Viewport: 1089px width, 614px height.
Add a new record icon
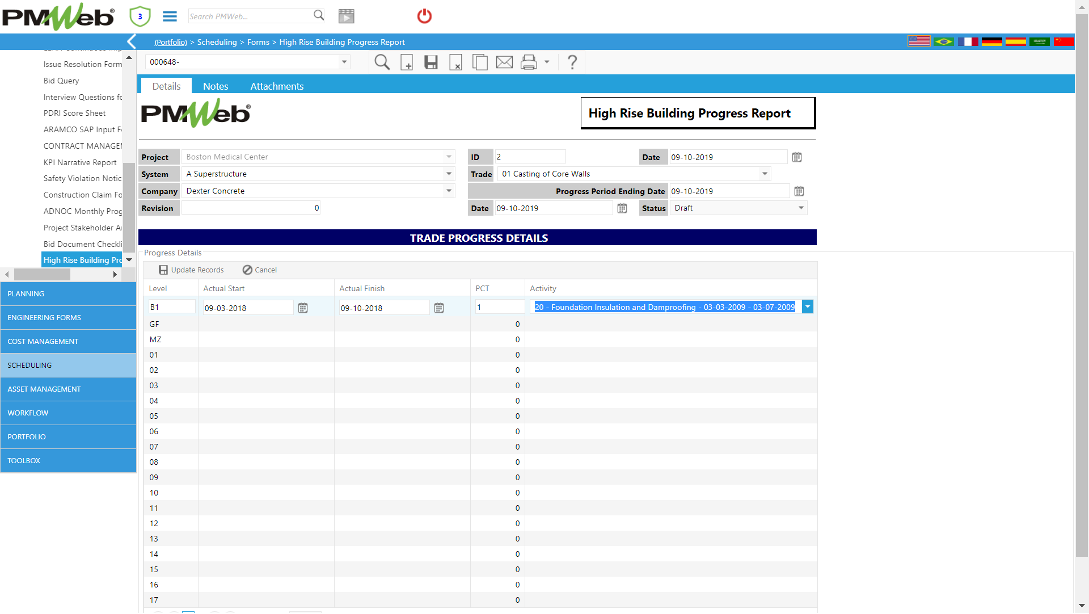[406, 63]
